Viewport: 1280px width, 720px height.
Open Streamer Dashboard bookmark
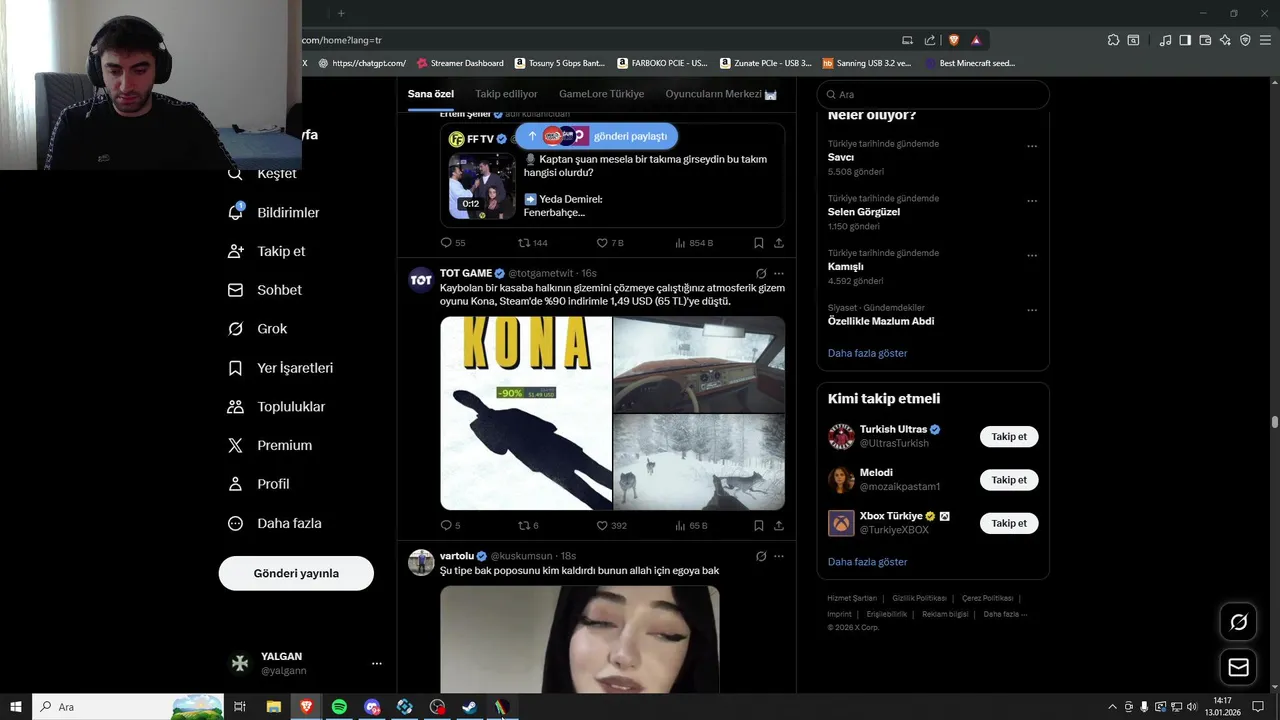click(x=460, y=63)
